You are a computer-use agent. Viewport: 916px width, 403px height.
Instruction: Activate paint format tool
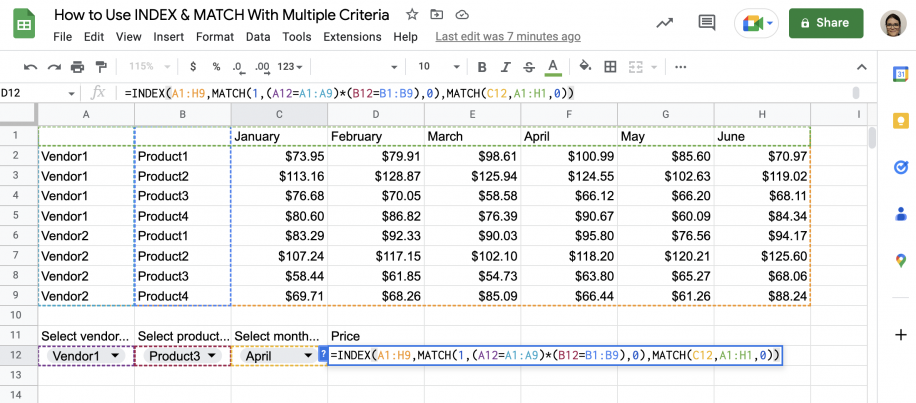(101, 67)
